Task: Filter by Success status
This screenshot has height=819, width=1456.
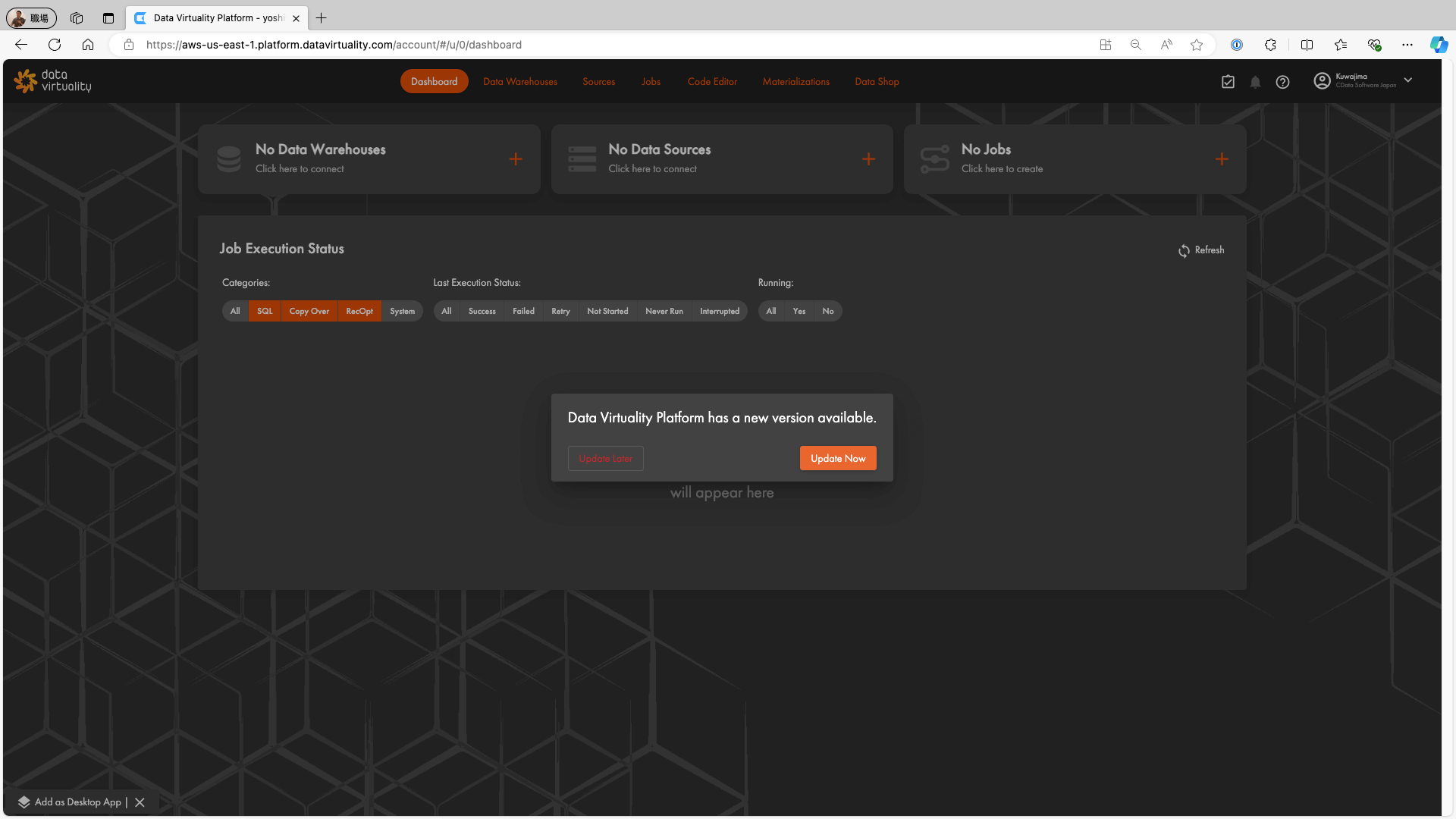Action: pyautogui.click(x=482, y=311)
